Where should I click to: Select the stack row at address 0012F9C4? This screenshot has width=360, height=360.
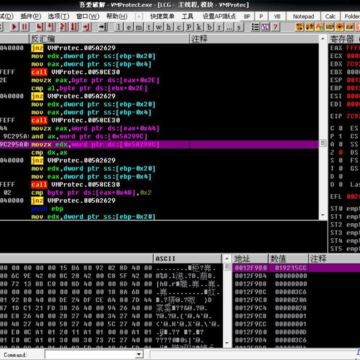296,308
